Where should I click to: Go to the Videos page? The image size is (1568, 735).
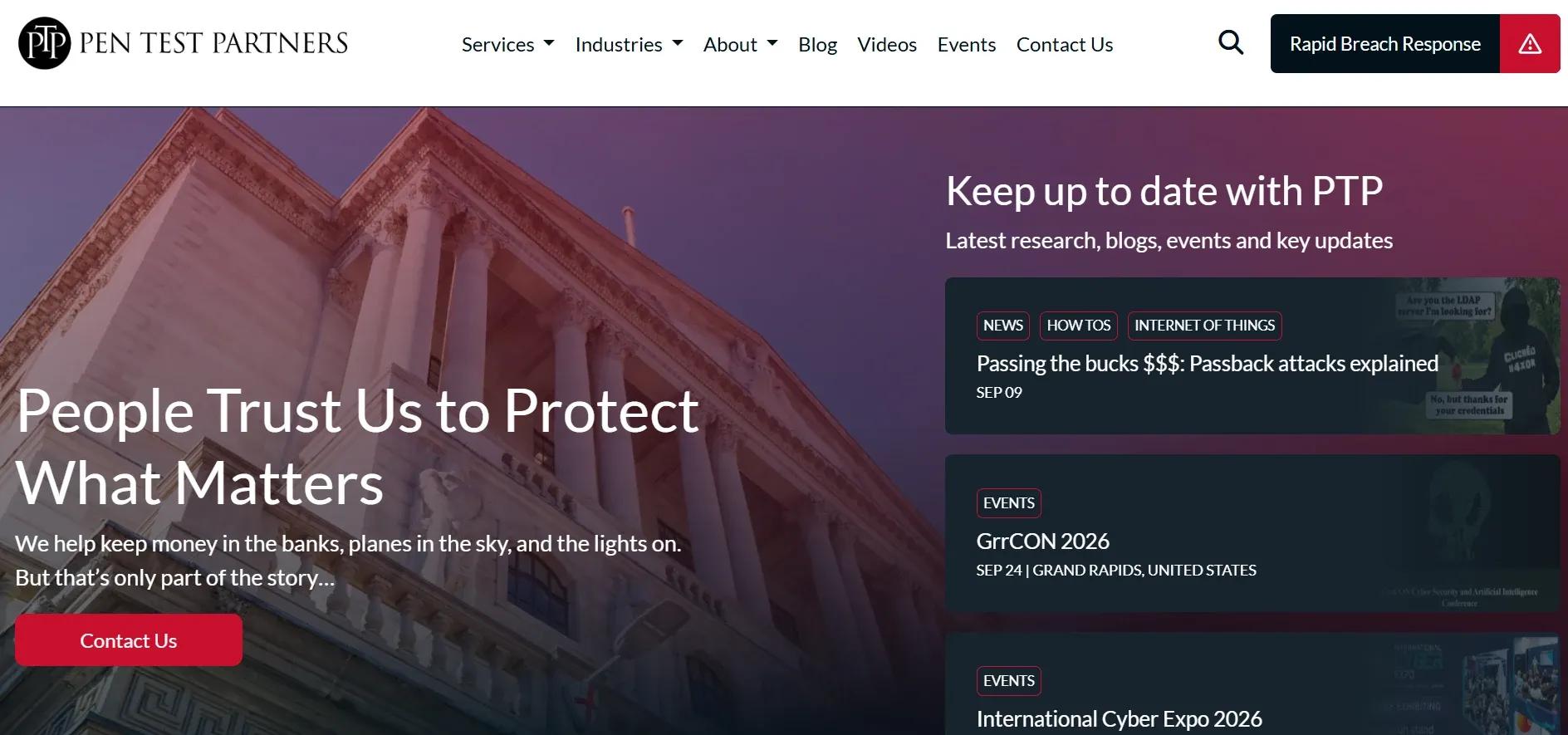click(887, 44)
